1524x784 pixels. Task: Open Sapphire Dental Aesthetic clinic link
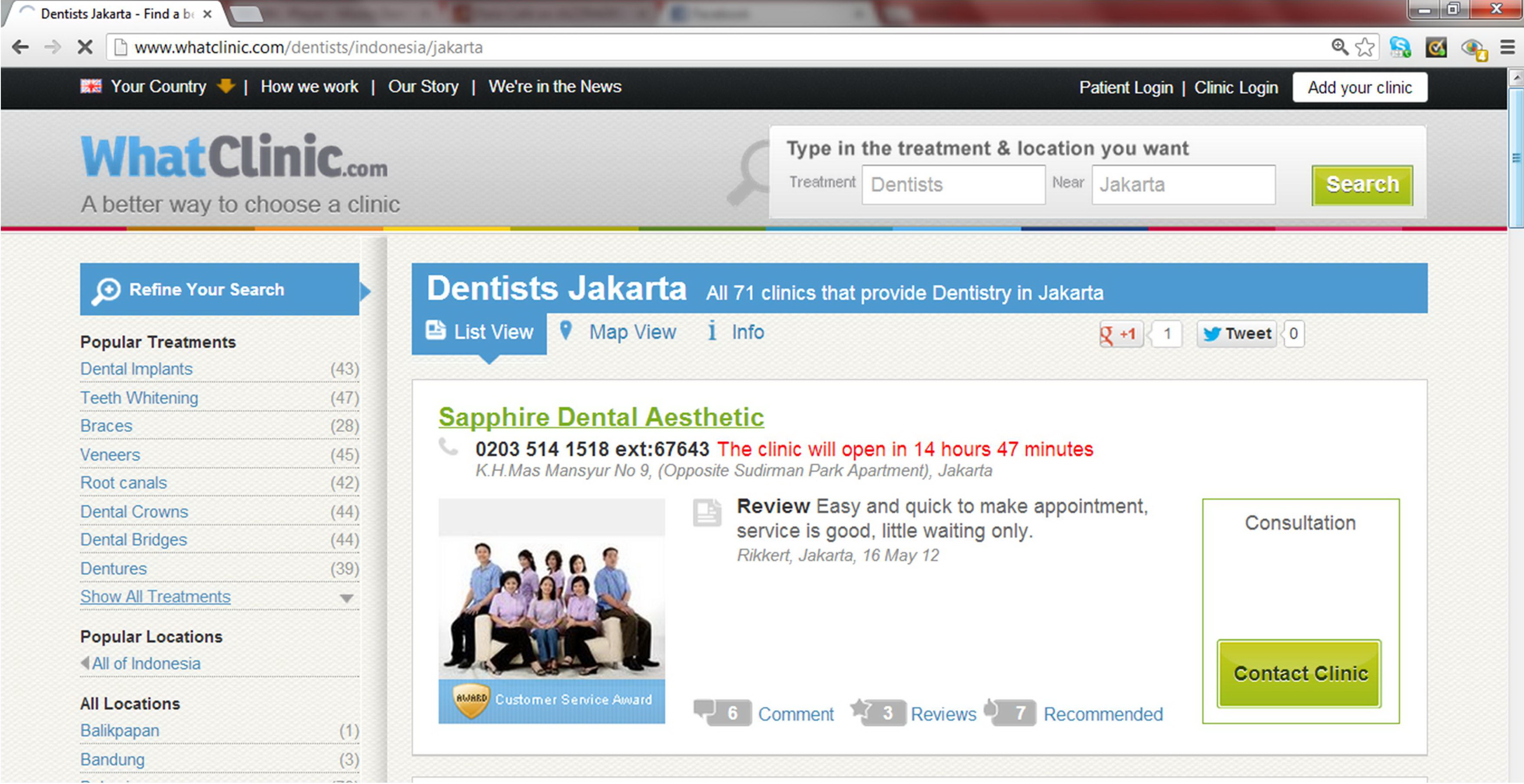point(601,417)
